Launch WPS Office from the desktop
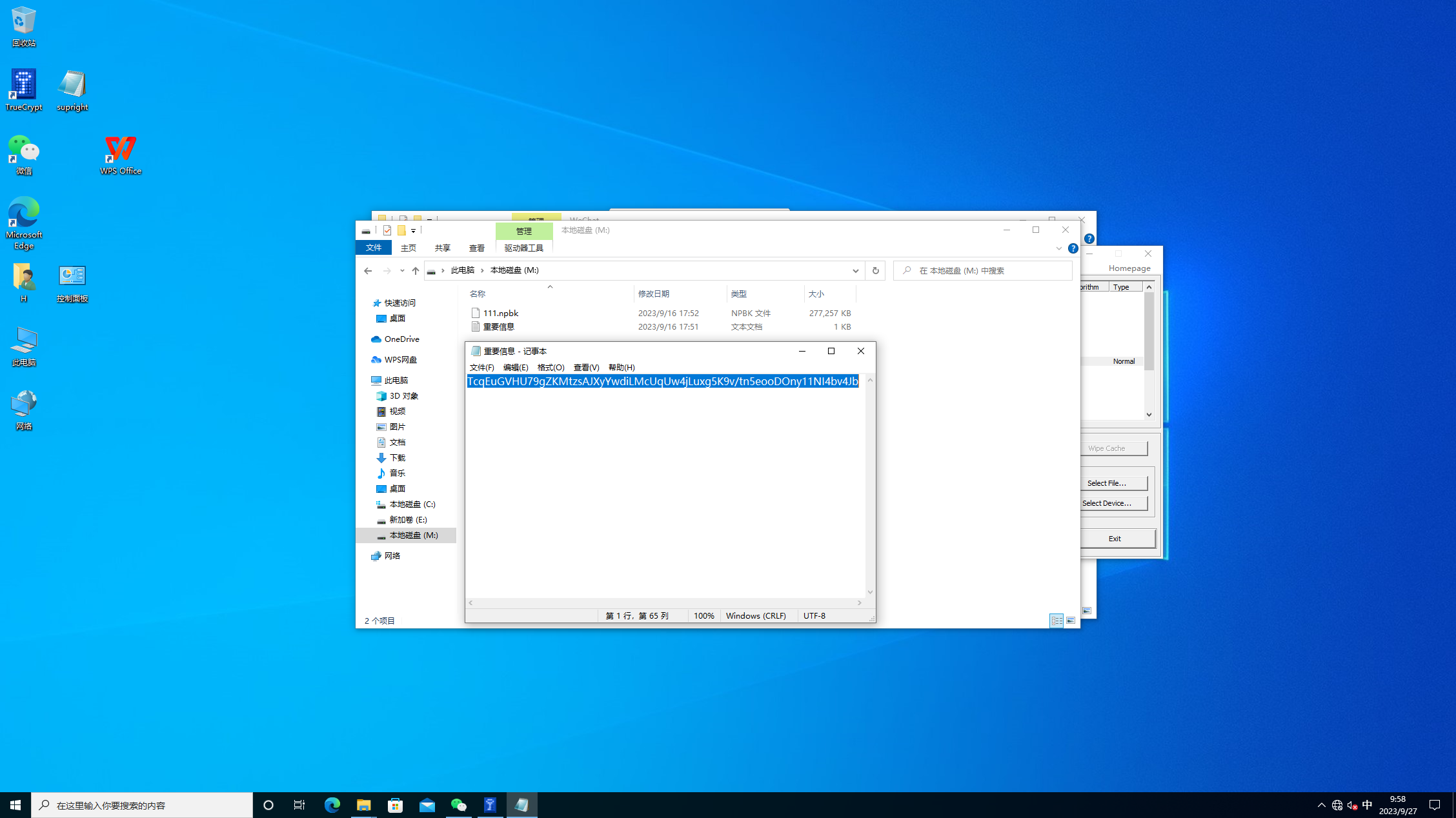Viewport: 1456px width, 818px height. 121,155
